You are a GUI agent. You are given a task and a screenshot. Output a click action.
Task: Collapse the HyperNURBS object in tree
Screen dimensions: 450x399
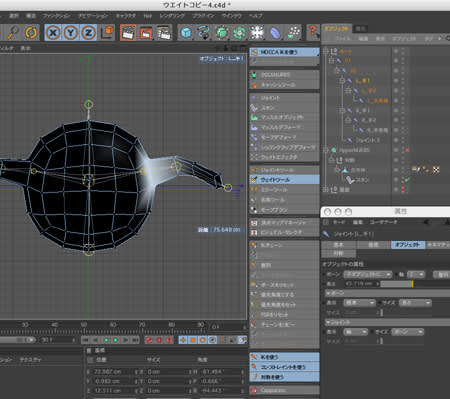coord(326,150)
